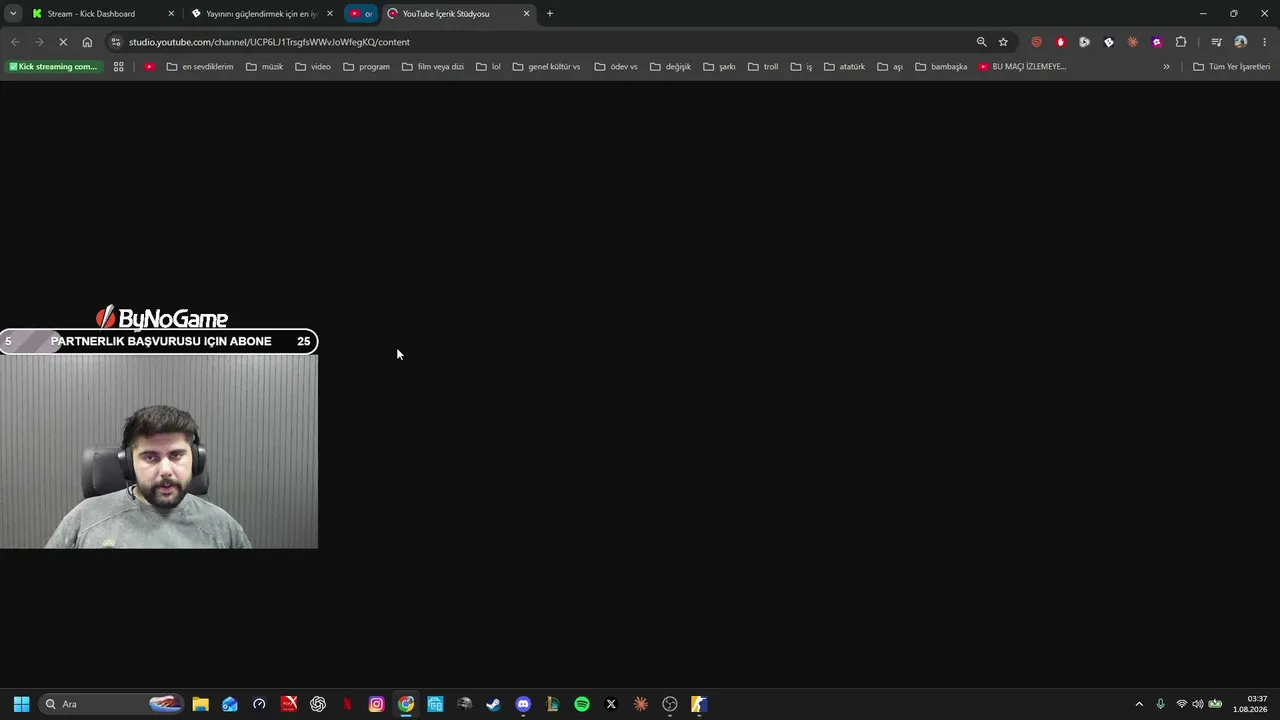Open the Chrome three-dot menu

(x=1265, y=42)
